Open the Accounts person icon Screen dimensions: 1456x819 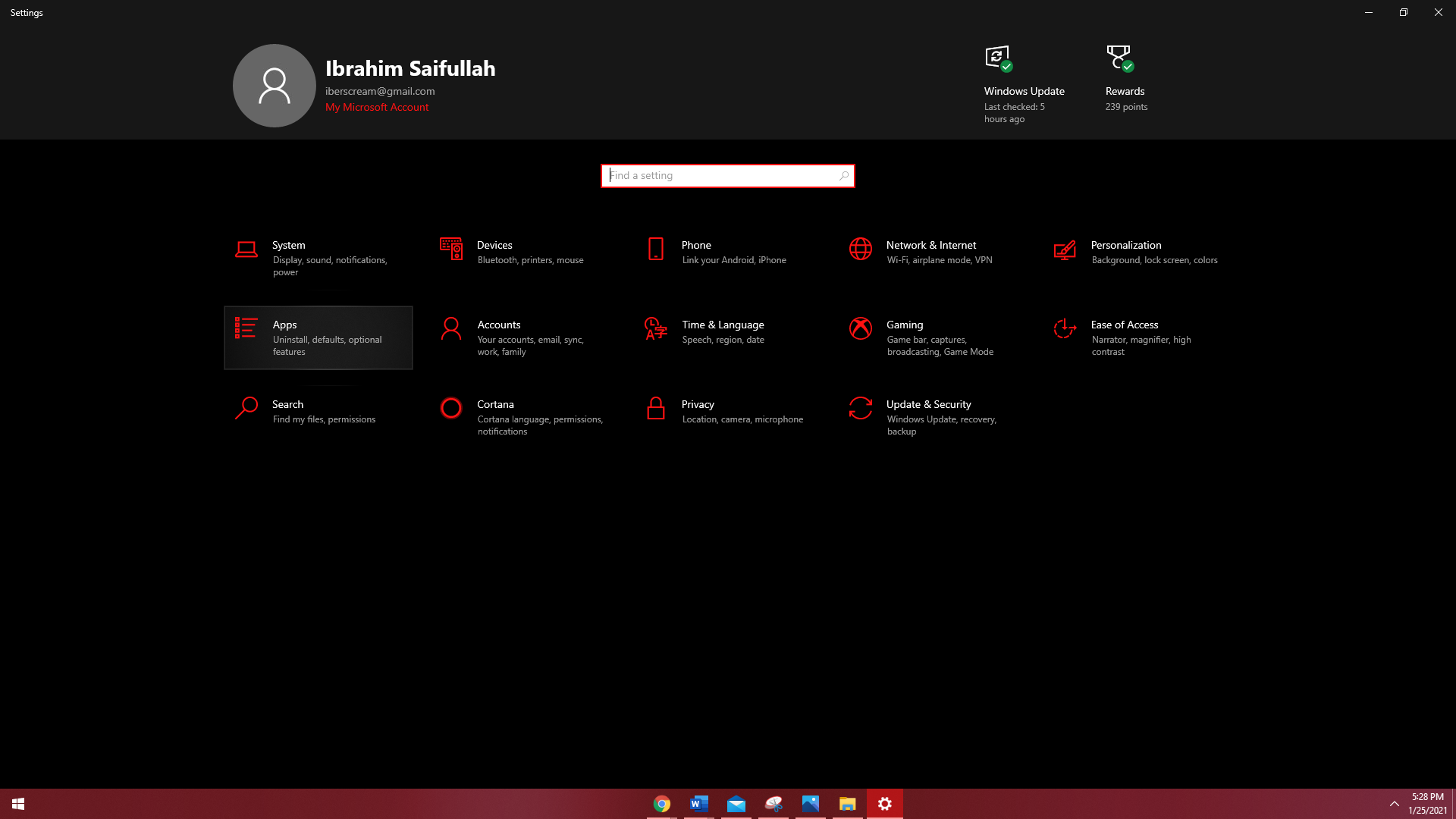coord(451,328)
